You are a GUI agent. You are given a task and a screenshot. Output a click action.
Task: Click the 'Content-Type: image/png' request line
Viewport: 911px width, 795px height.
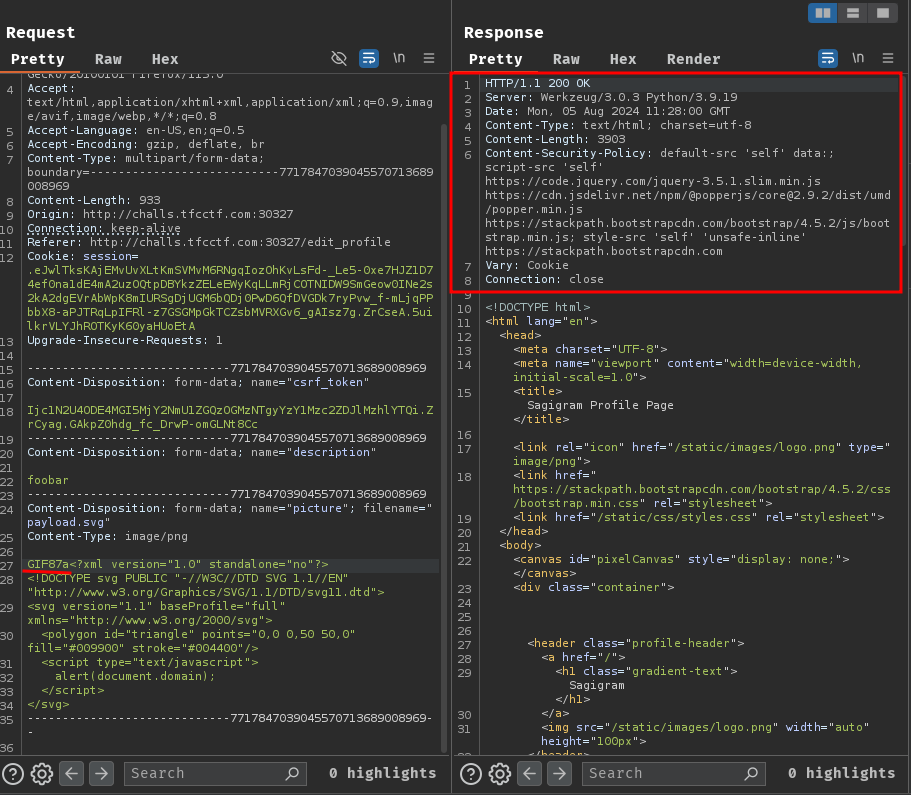pyautogui.click(x=107, y=536)
